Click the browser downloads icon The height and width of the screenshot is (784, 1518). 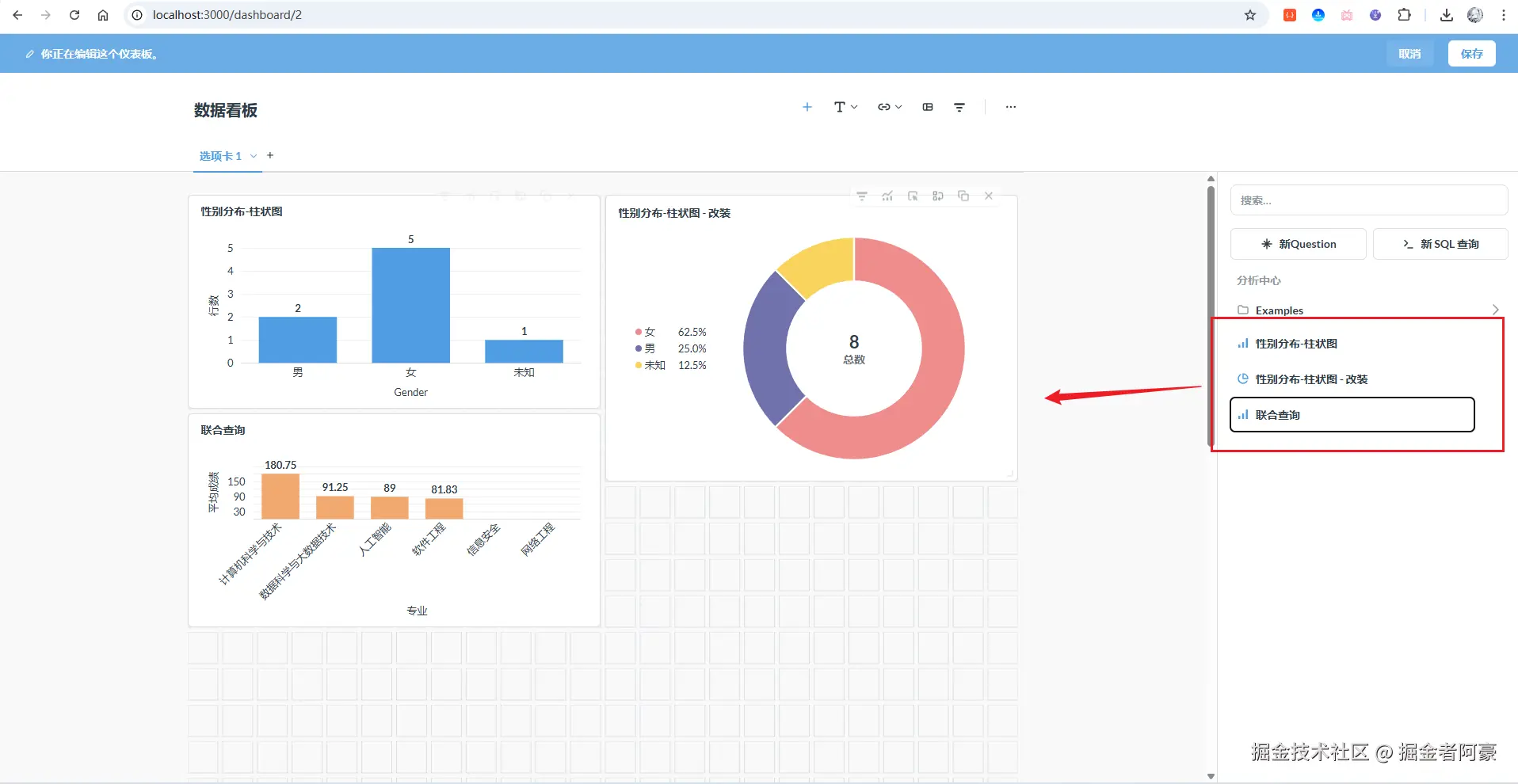click(1447, 15)
